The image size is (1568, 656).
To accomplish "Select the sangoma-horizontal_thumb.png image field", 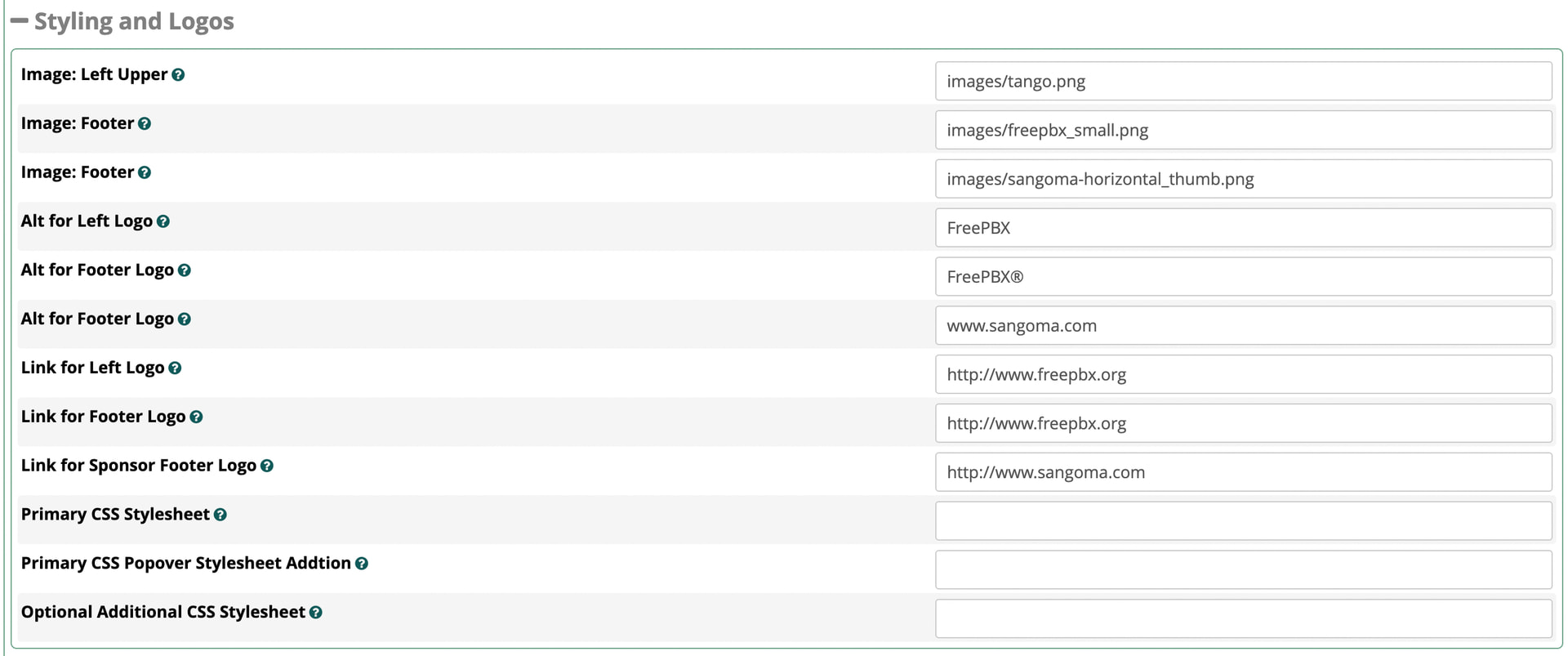I will pyautogui.click(x=1243, y=179).
